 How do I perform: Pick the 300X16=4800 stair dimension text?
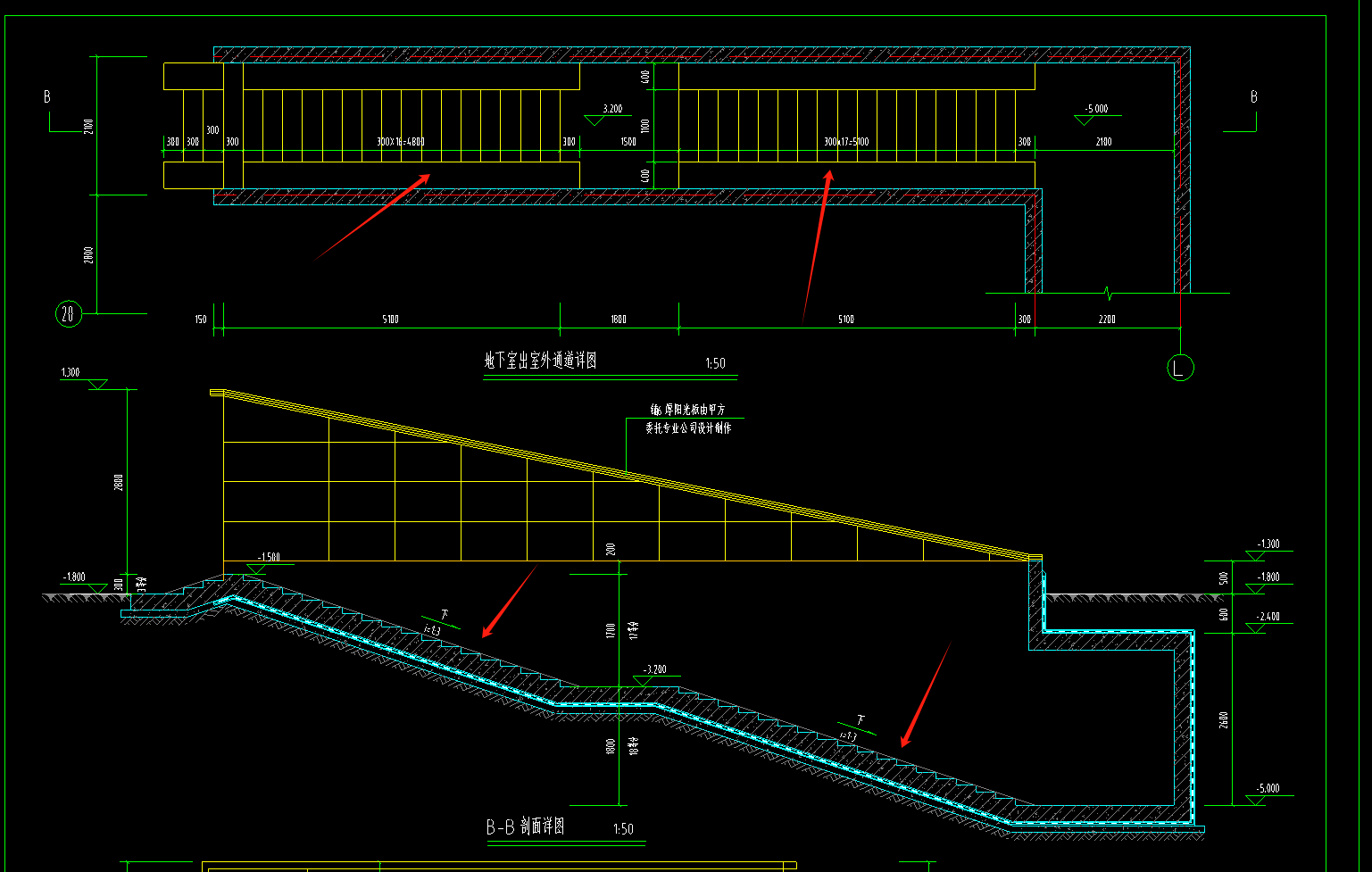(400, 142)
